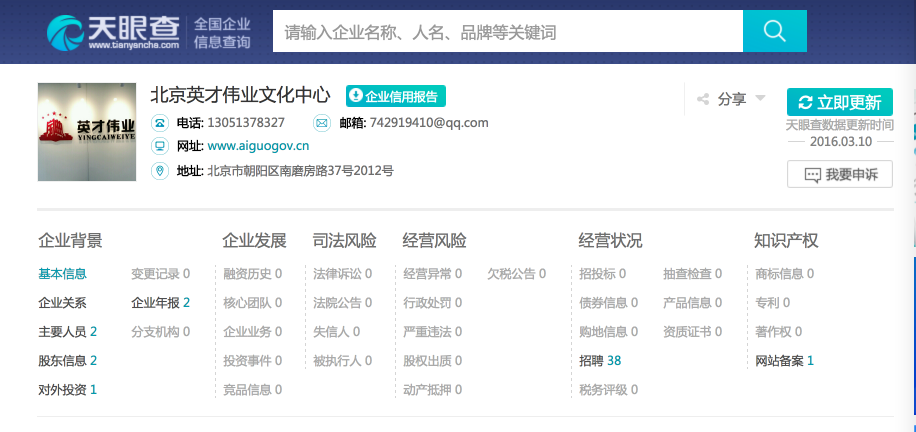Open 招聘 listings with 38 results

click(x=600, y=361)
